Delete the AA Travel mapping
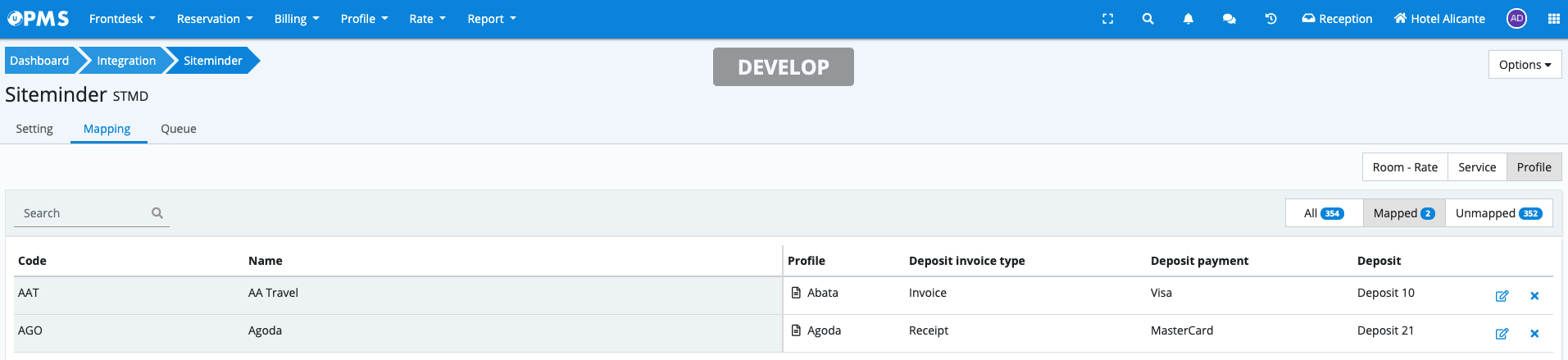This screenshot has width=1568, height=360. (x=1534, y=296)
